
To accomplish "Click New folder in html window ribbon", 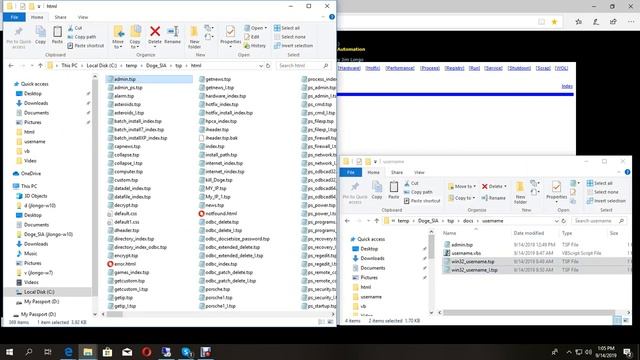I will click(194, 38).
